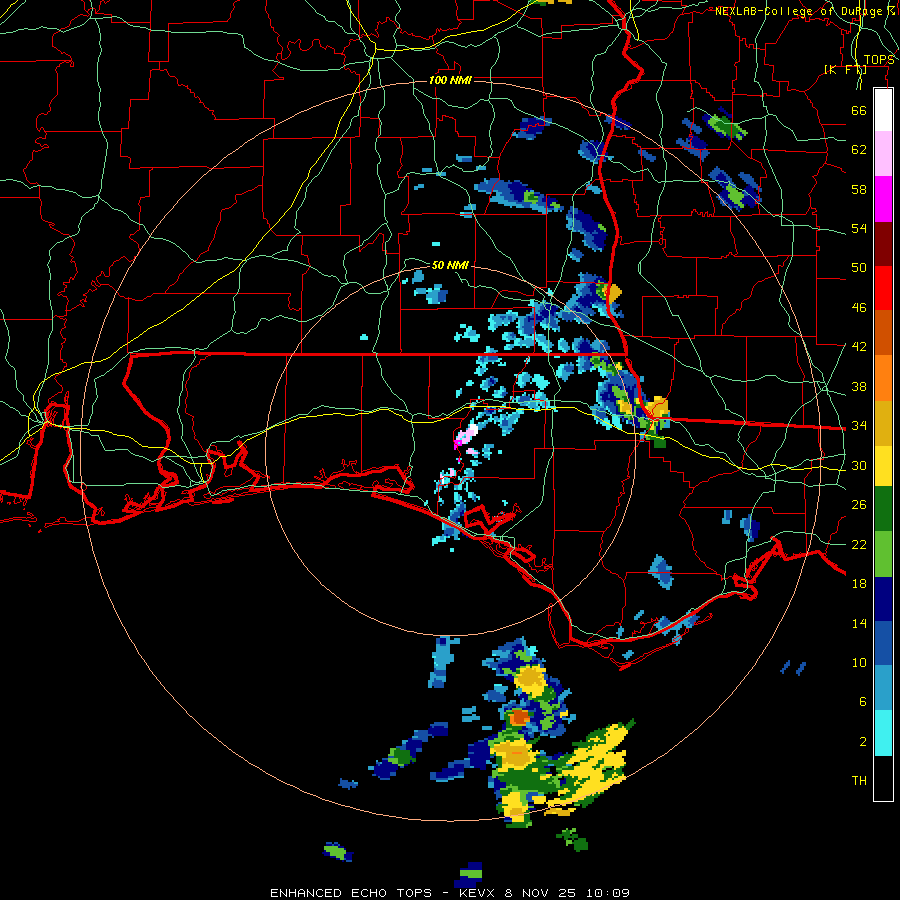
Task: Select the "46" scale value
Action: [x=859, y=308]
